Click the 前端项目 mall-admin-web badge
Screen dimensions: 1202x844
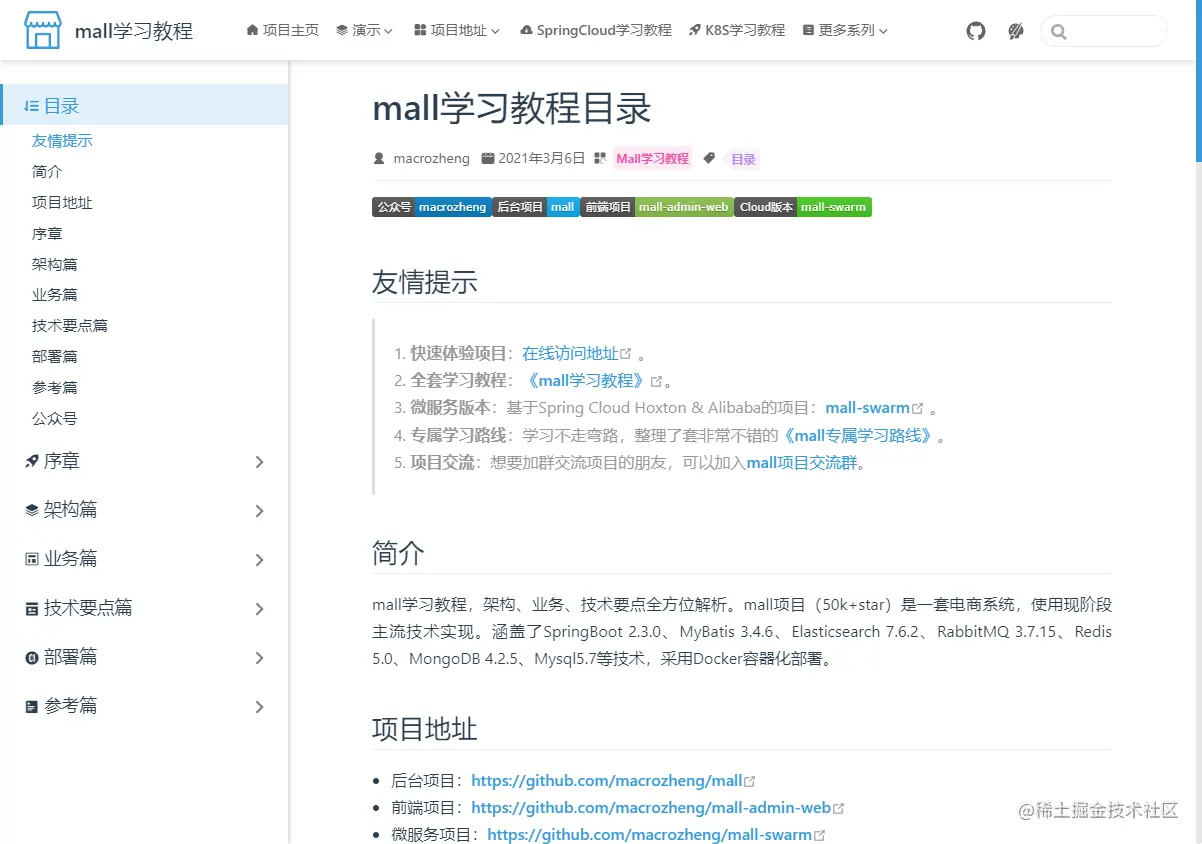click(x=657, y=207)
